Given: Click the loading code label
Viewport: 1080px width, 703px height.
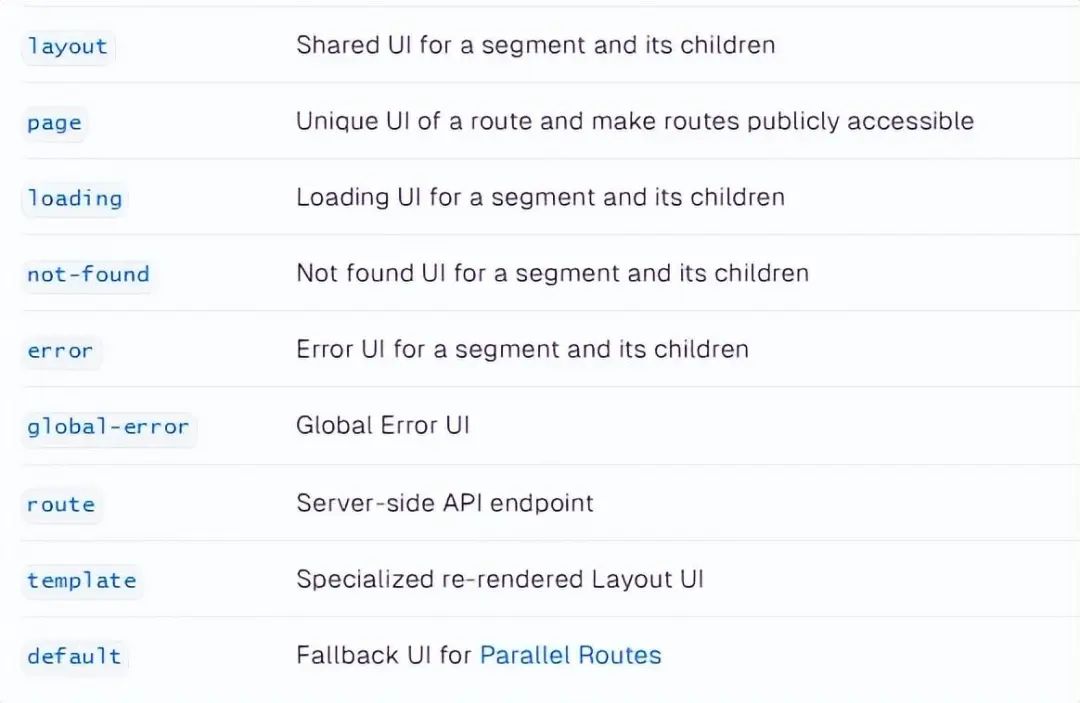Looking at the screenshot, I should click(x=74, y=198).
